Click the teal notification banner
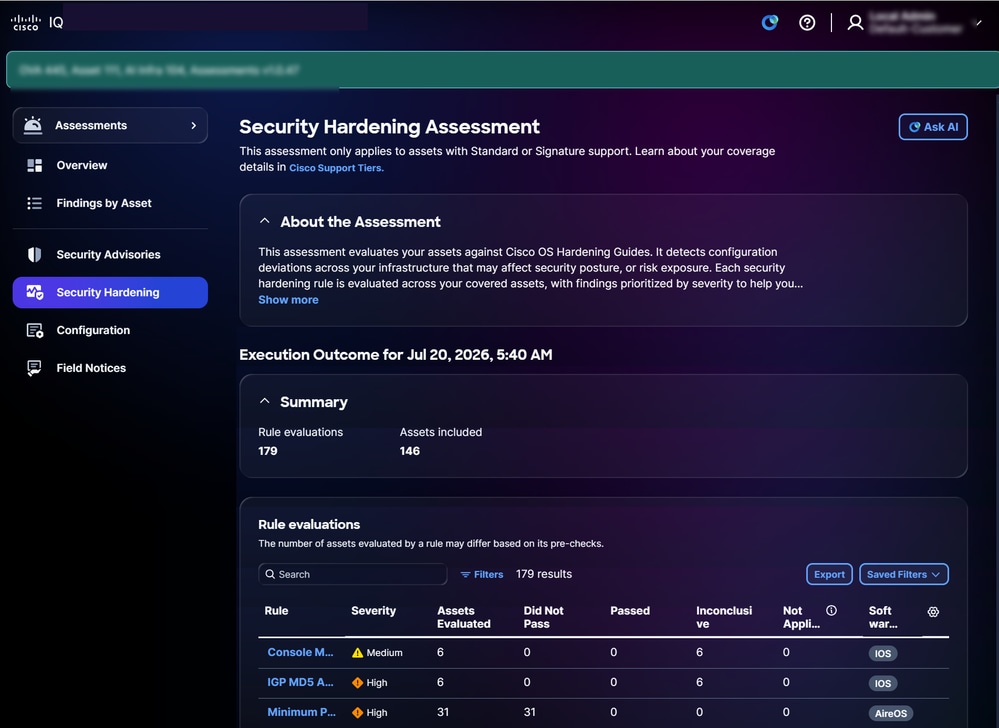 click(x=502, y=69)
